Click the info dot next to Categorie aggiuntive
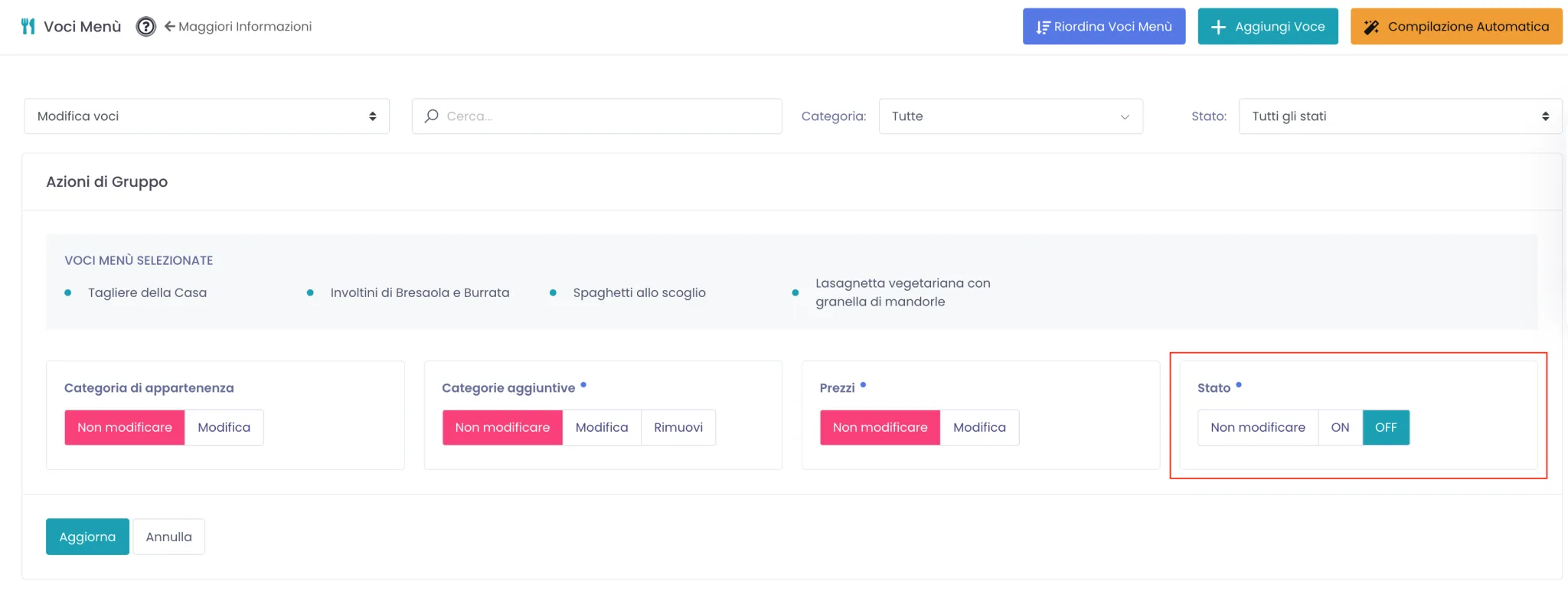The width and height of the screenshot is (1568, 591). click(x=583, y=385)
